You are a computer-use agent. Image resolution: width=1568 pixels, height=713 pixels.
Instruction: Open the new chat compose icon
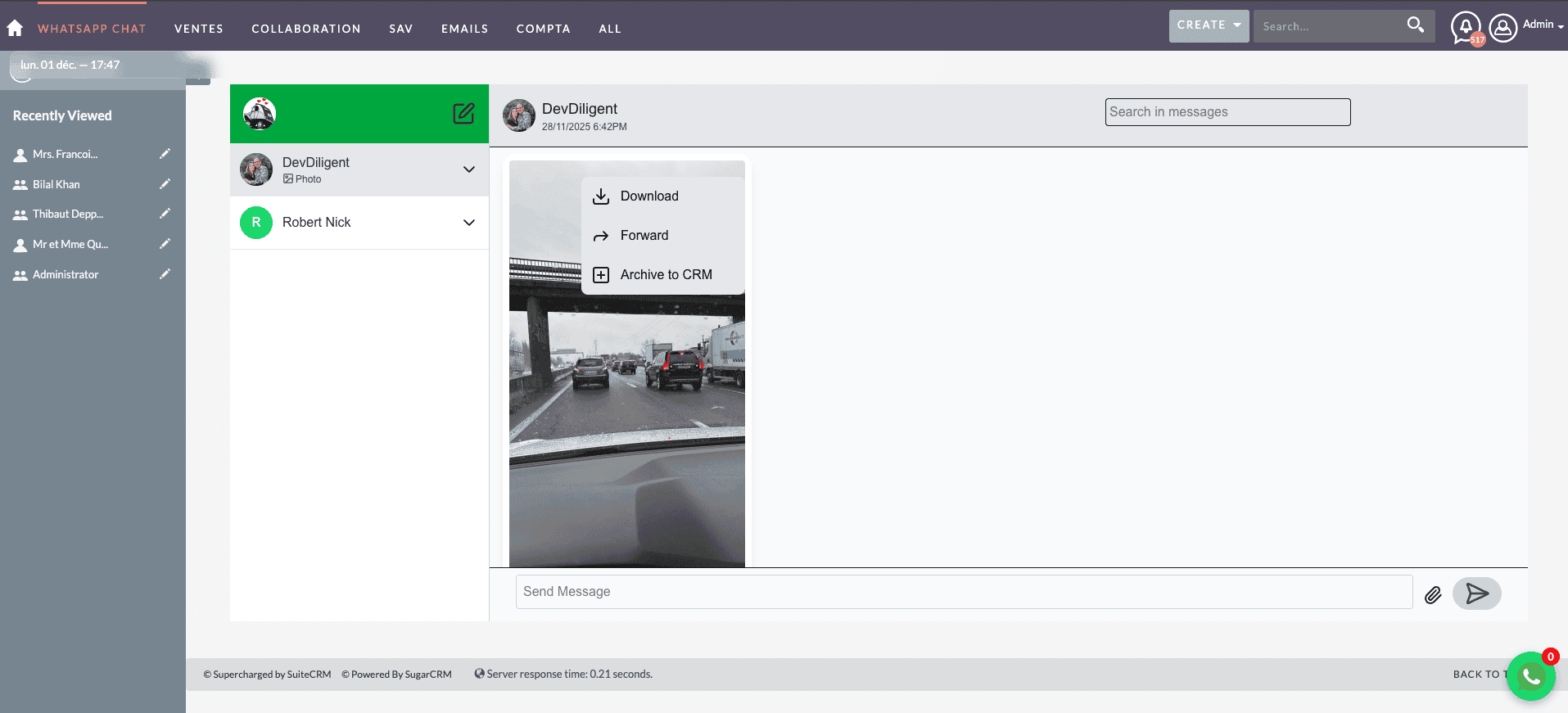click(x=463, y=114)
